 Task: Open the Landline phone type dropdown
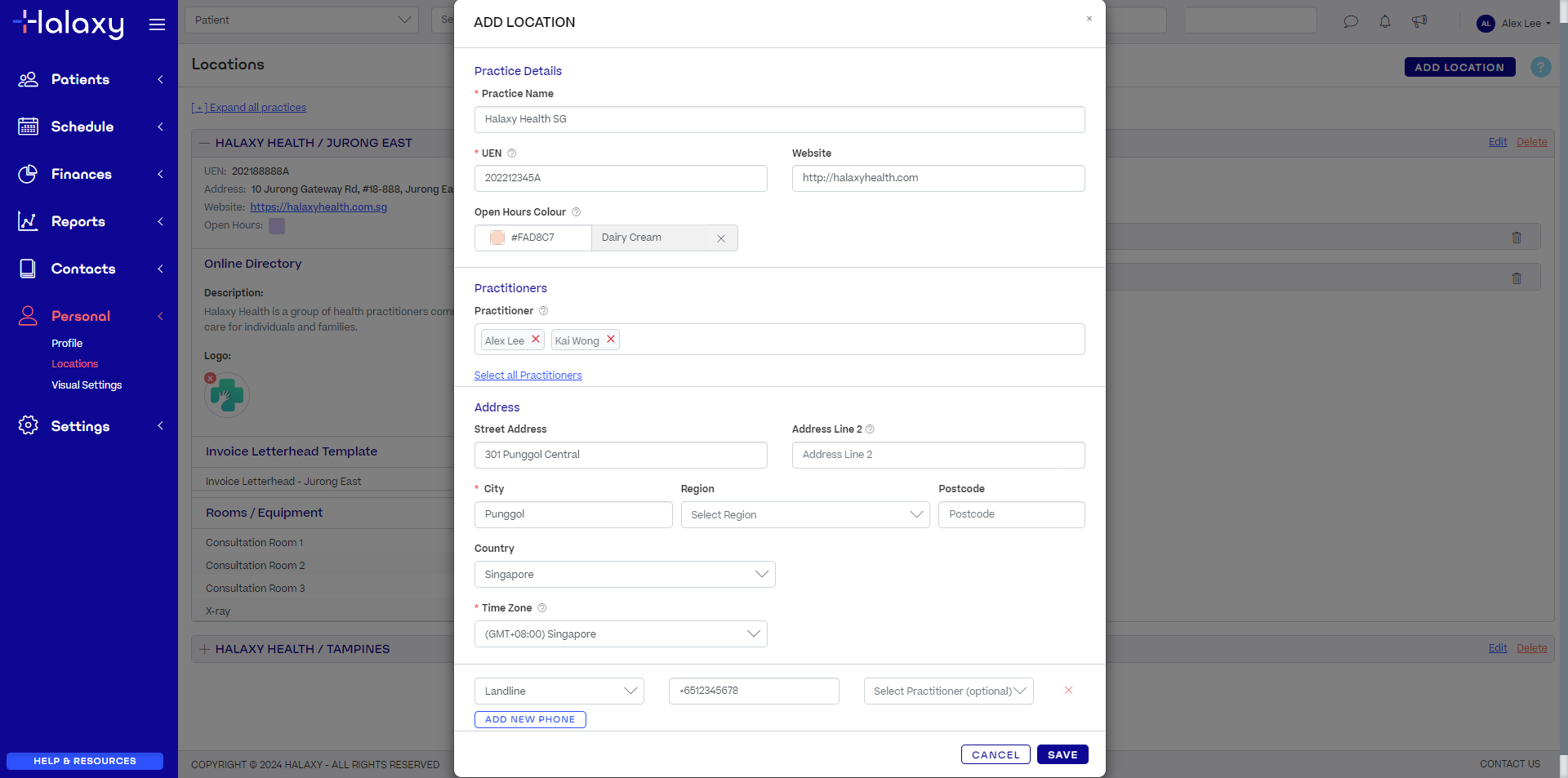pyautogui.click(x=559, y=691)
